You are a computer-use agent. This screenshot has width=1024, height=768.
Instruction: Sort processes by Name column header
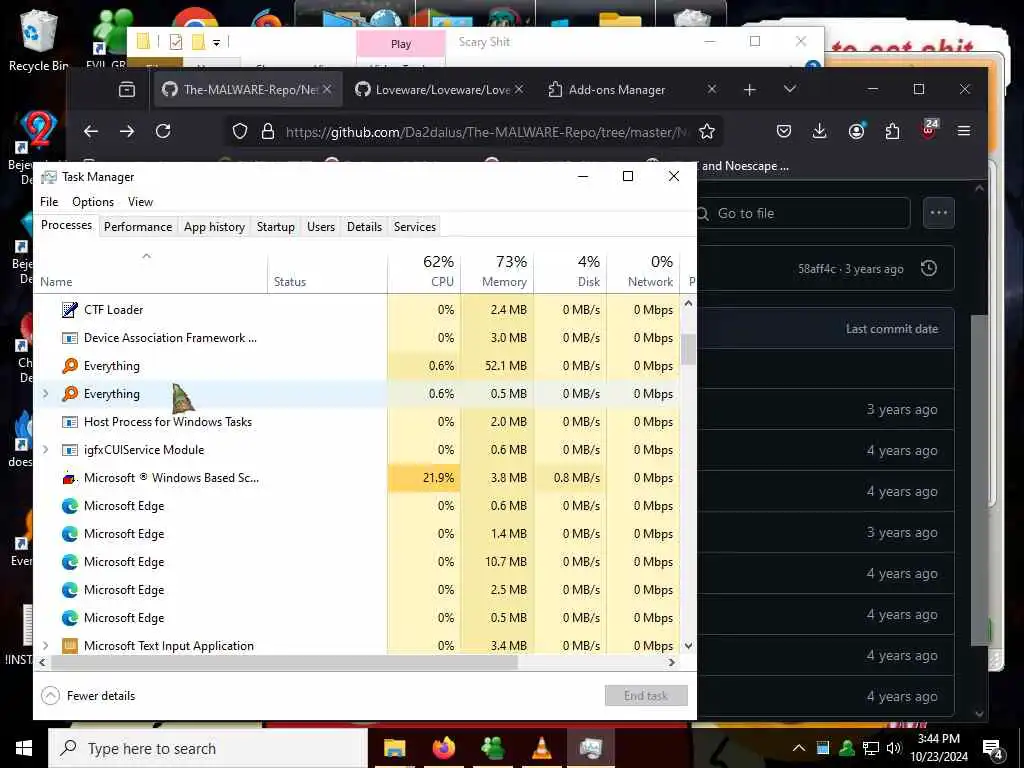[150, 271]
